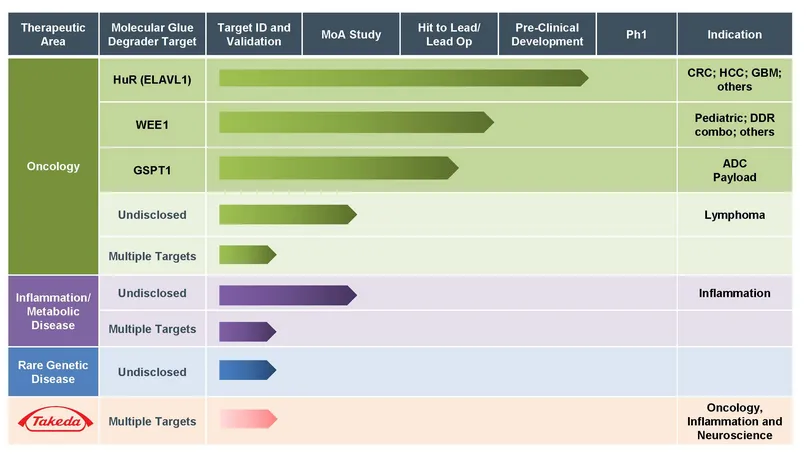Screen dimensions: 808x463
Task: Click the ADC Payload indication text
Action: coord(734,170)
